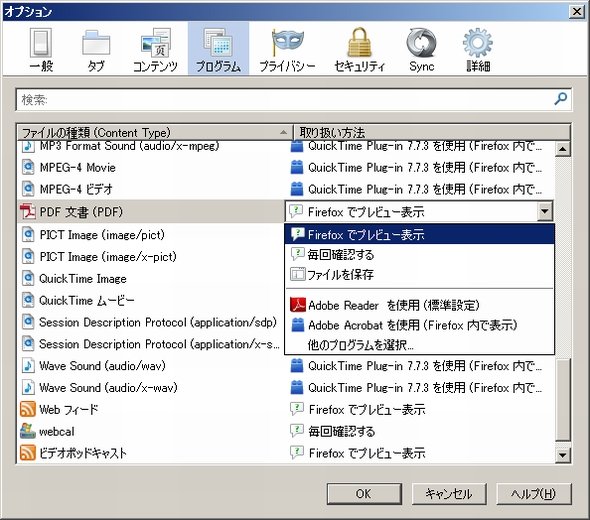This screenshot has width=590, height=520.
Task: Select the PDF 文書 (PDF) row
Action: click(x=151, y=212)
